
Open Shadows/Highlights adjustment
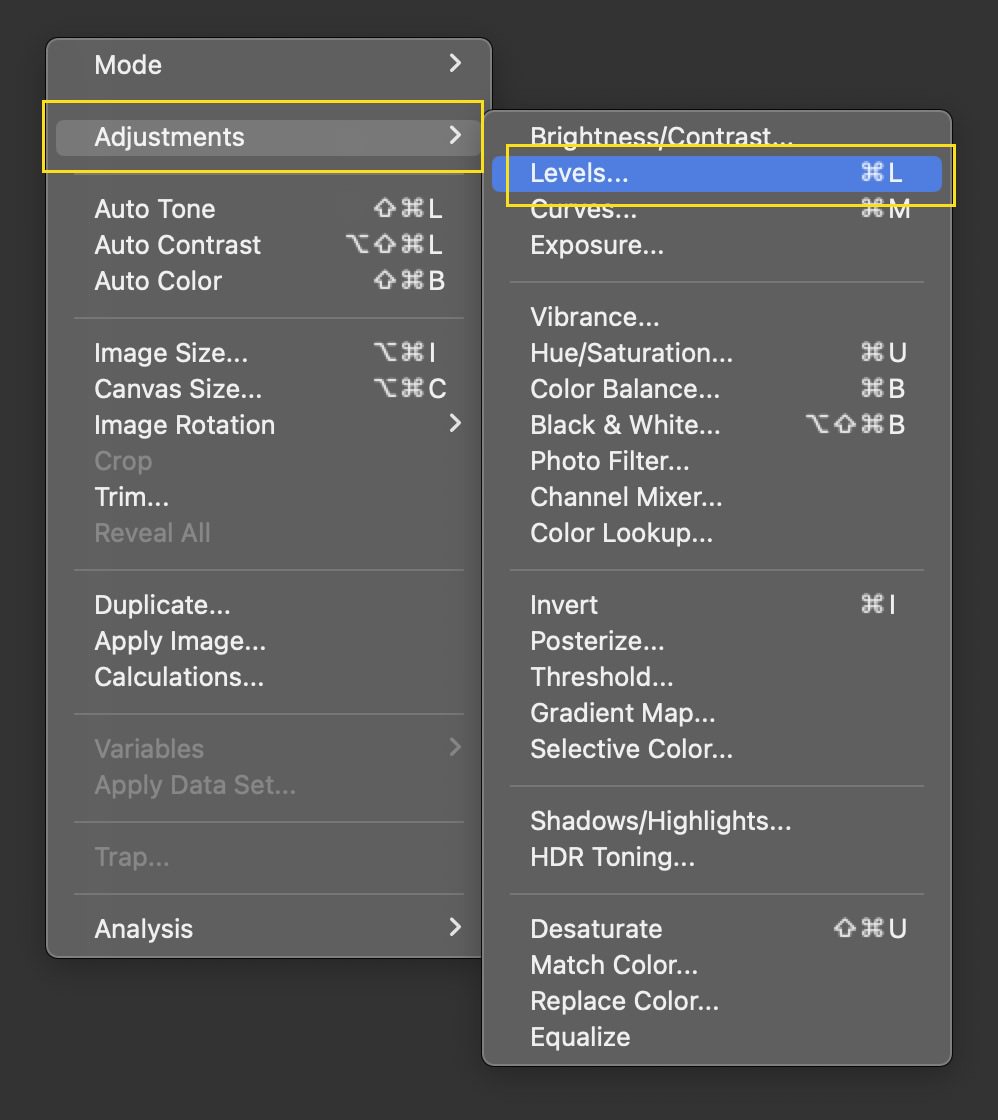(660, 821)
